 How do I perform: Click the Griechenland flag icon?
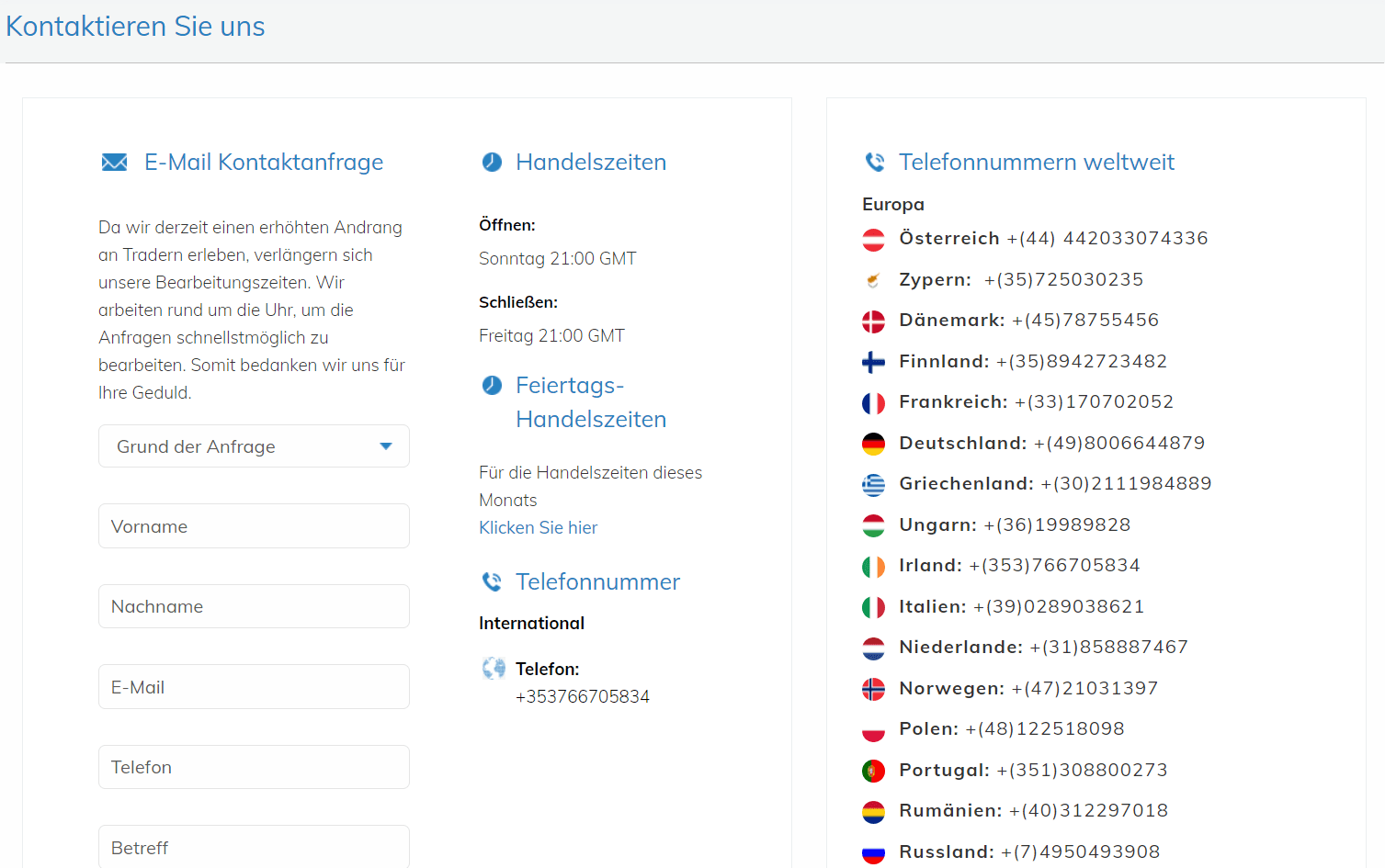pyautogui.click(x=873, y=485)
